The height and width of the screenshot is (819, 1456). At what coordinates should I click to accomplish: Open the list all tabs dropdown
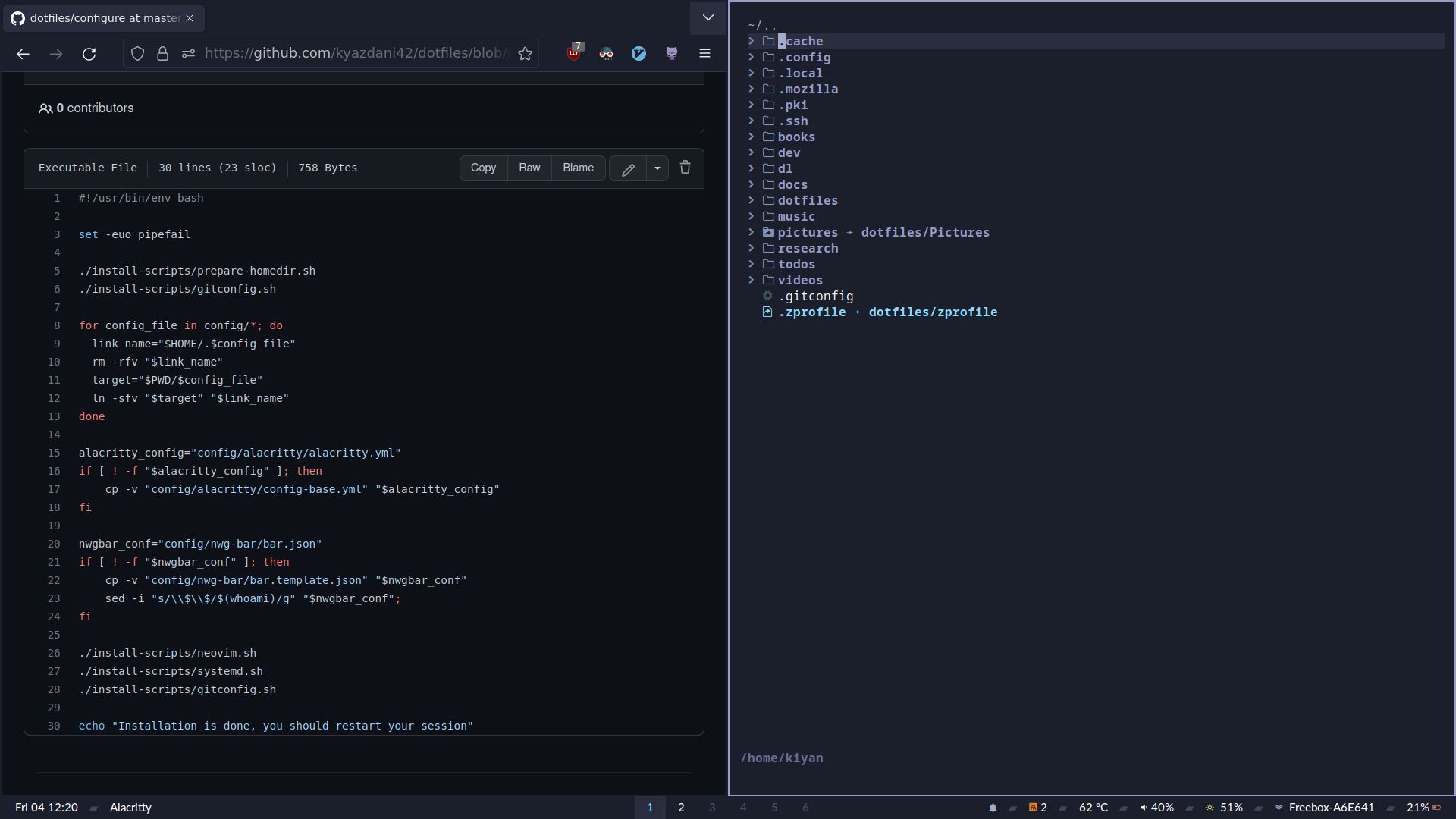[708, 17]
